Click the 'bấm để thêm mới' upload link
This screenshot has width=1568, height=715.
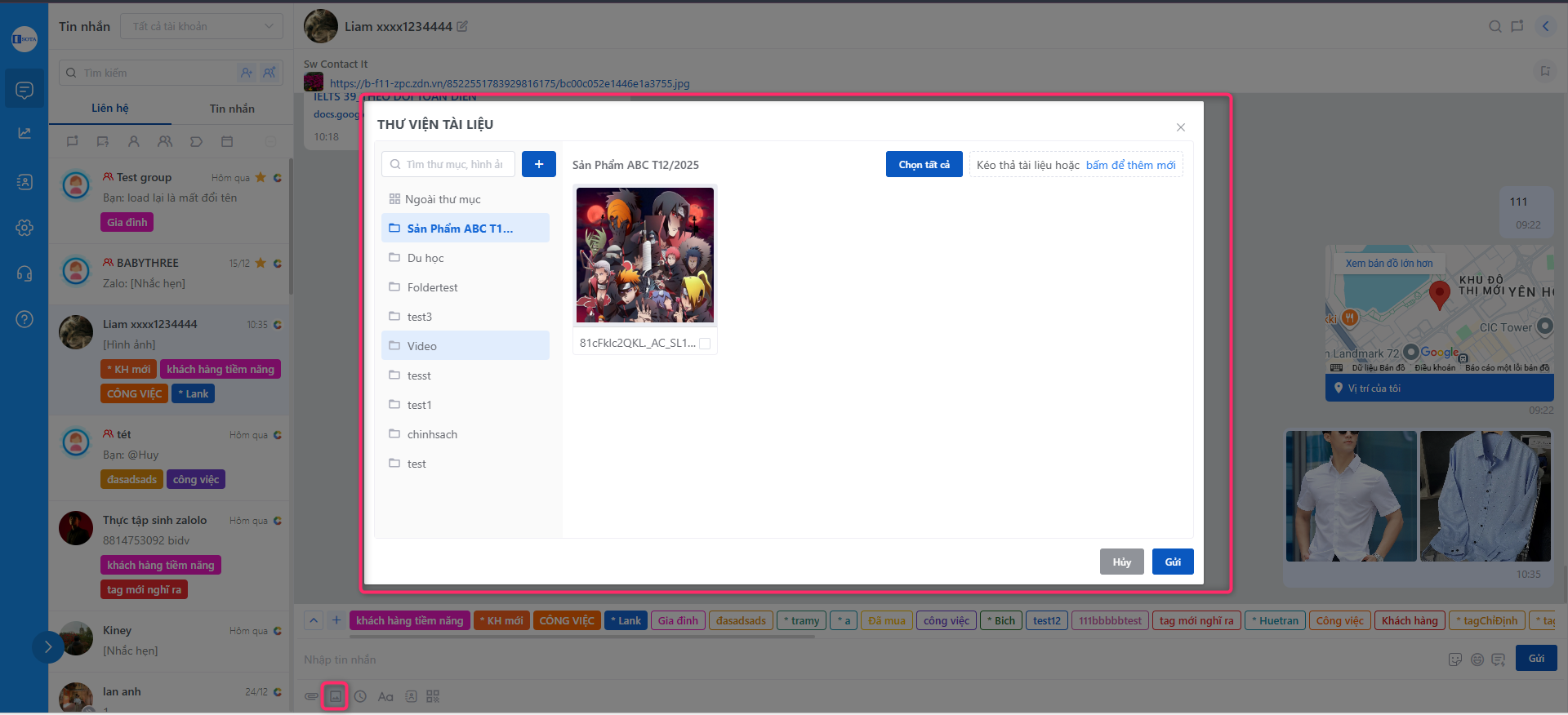click(1130, 165)
